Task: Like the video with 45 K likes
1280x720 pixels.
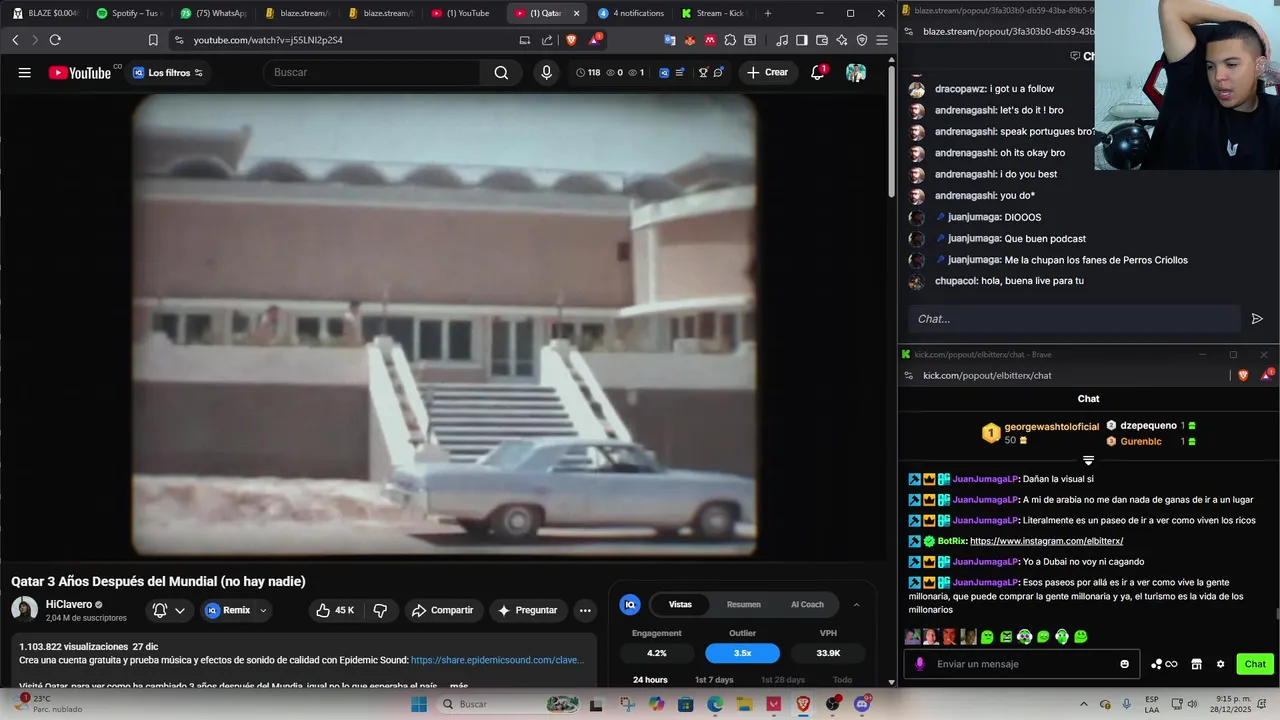Action: click(x=335, y=610)
